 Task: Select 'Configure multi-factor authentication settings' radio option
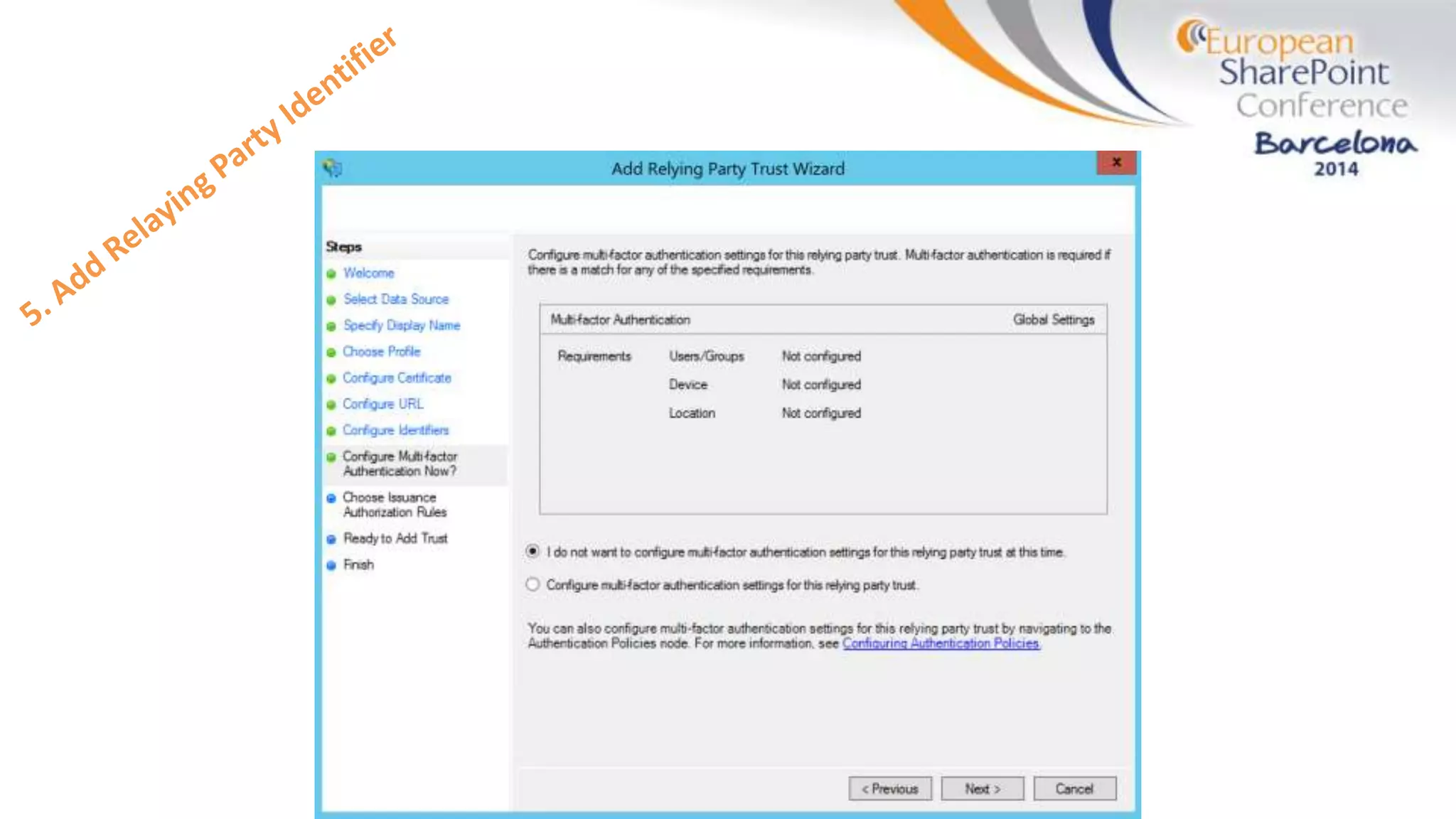(x=532, y=584)
